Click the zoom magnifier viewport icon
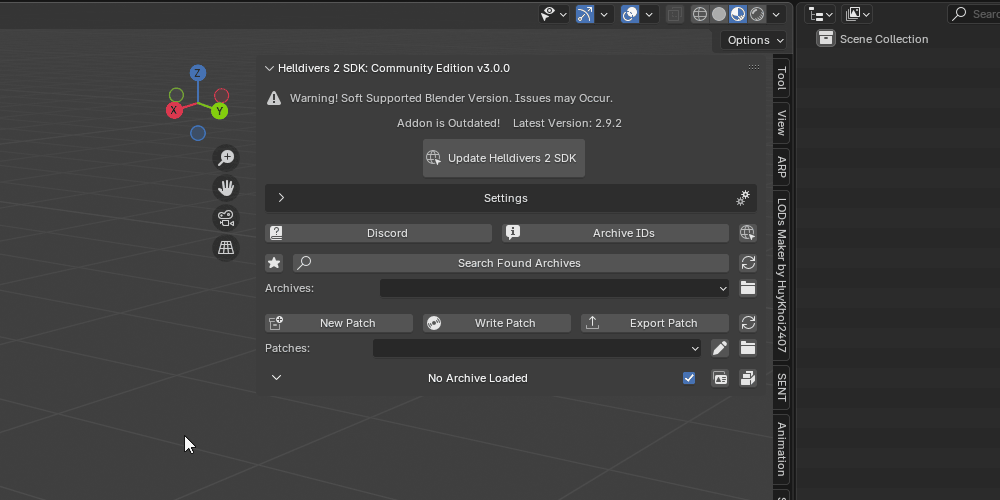 point(226,157)
